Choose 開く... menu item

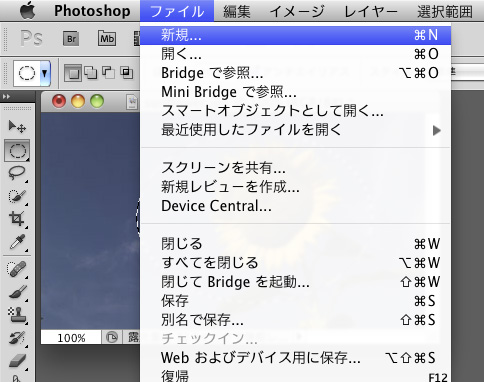pyautogui.click(x=295, y=54)
